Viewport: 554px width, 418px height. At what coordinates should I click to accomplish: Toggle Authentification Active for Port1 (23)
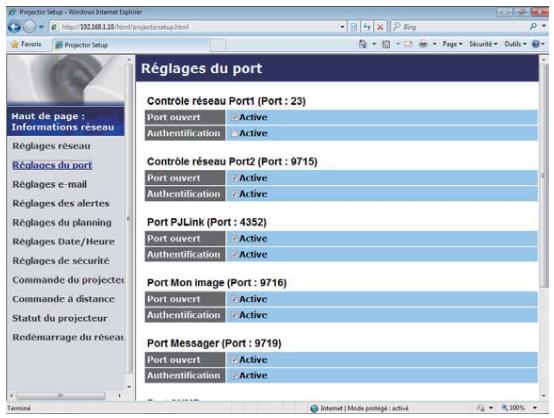point(234,134)
